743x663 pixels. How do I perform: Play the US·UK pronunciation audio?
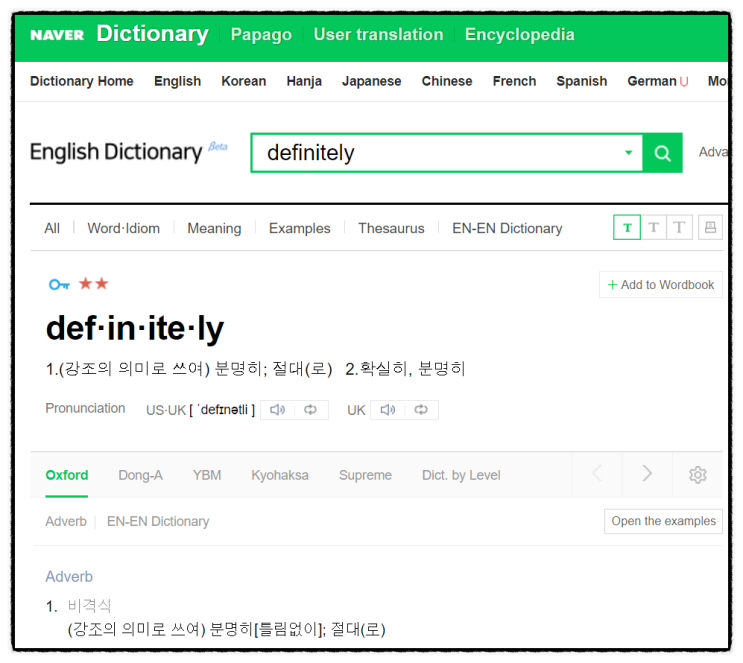pyautogui.click(x=278, y=410)
